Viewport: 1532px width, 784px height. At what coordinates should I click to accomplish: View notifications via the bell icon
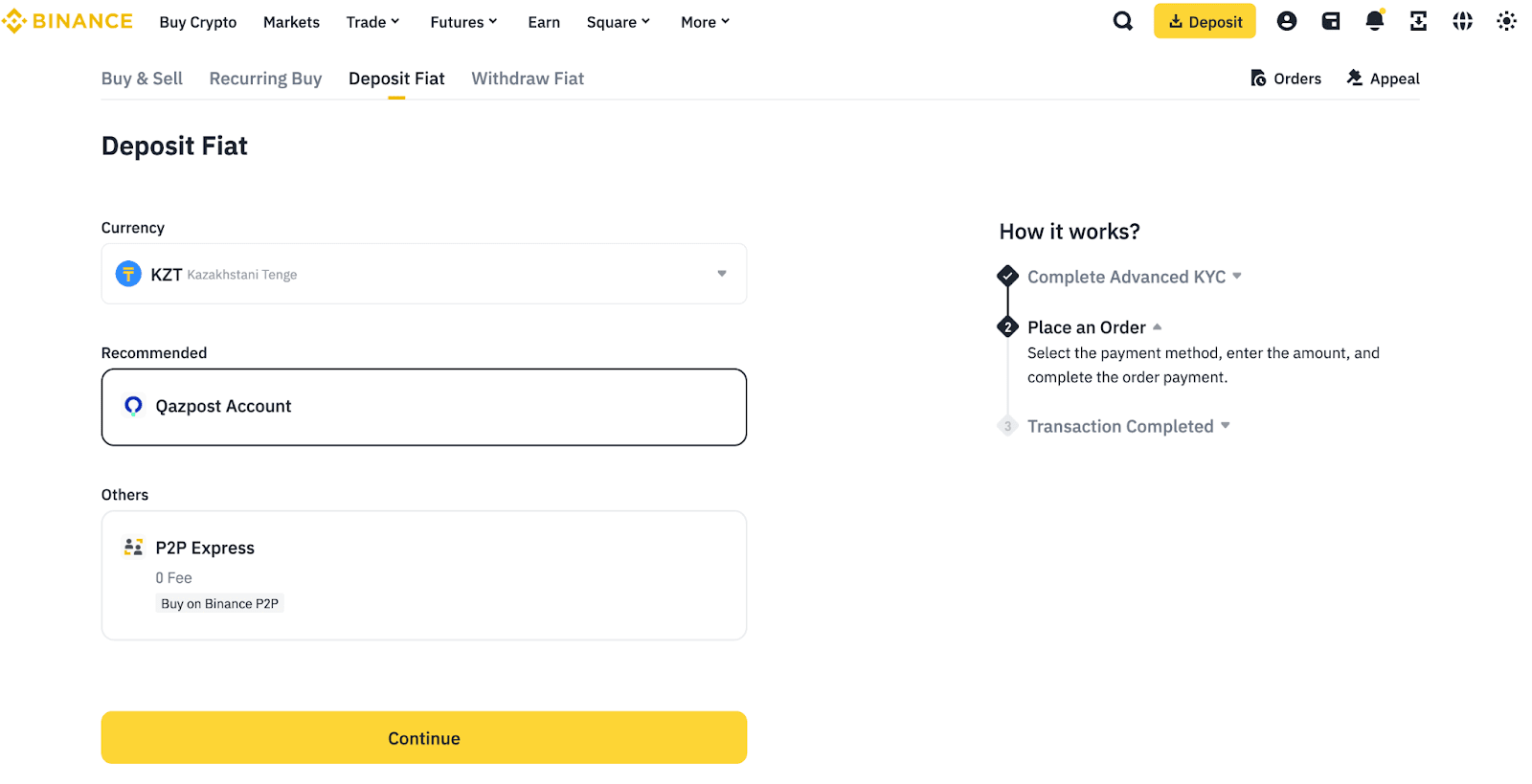[1374, 21]
